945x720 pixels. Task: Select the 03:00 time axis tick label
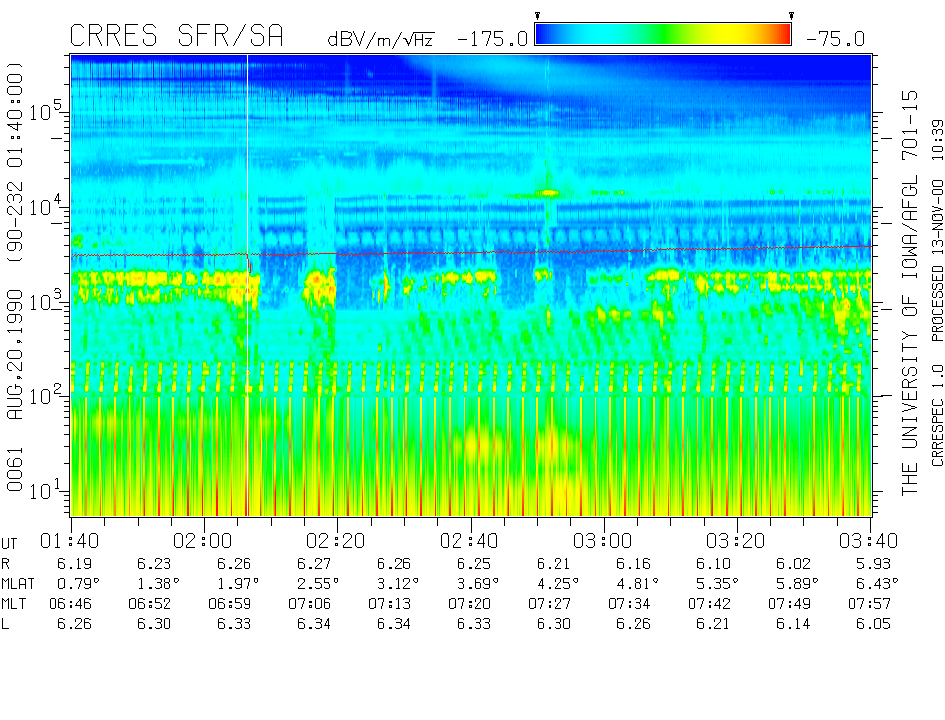coord(603,541)
